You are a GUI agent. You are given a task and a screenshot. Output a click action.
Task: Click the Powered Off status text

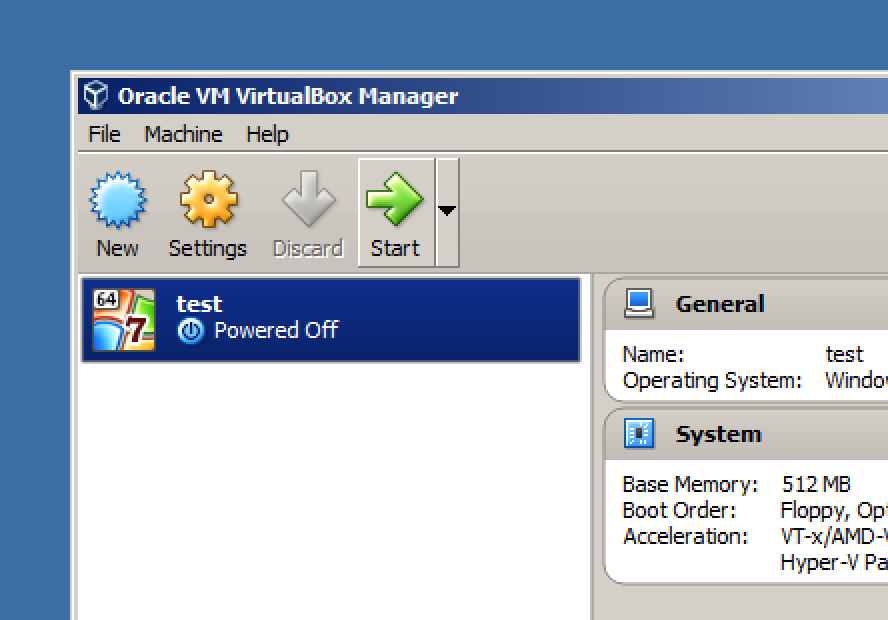coord(276,330)
